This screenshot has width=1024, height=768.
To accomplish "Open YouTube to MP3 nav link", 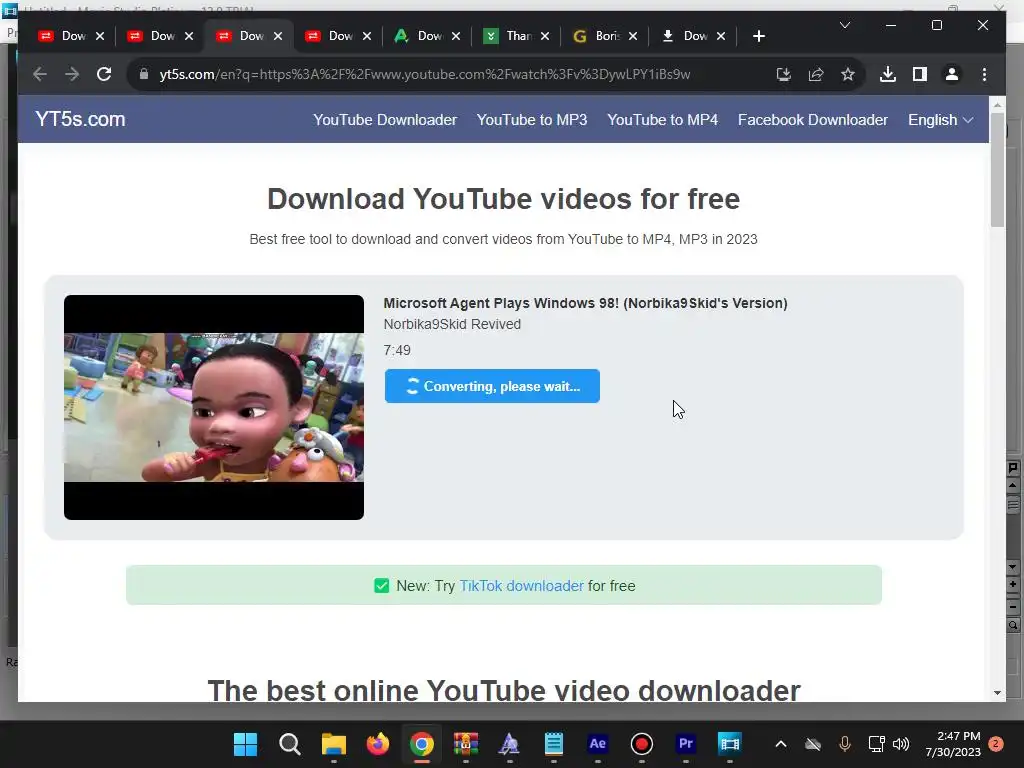I will click(x=532, y=120).
